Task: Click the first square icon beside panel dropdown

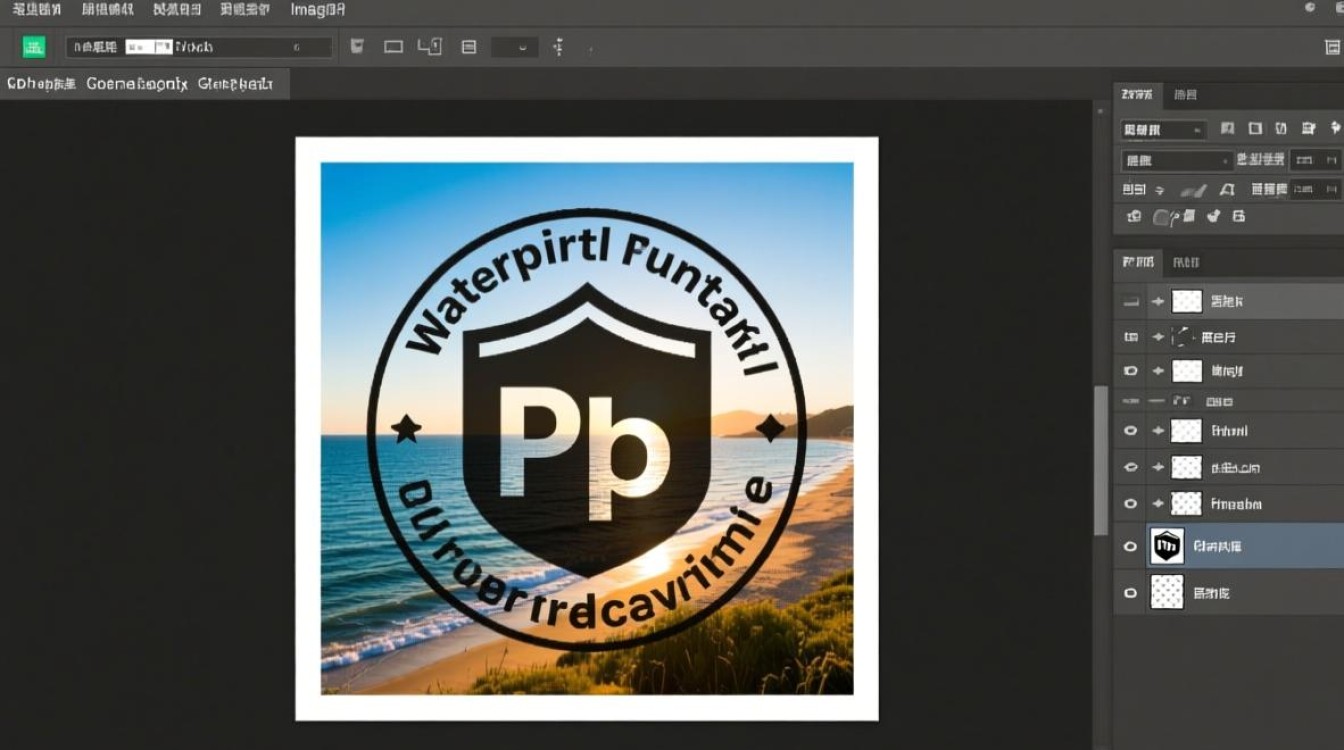Action: click(x=1228, y=129)
